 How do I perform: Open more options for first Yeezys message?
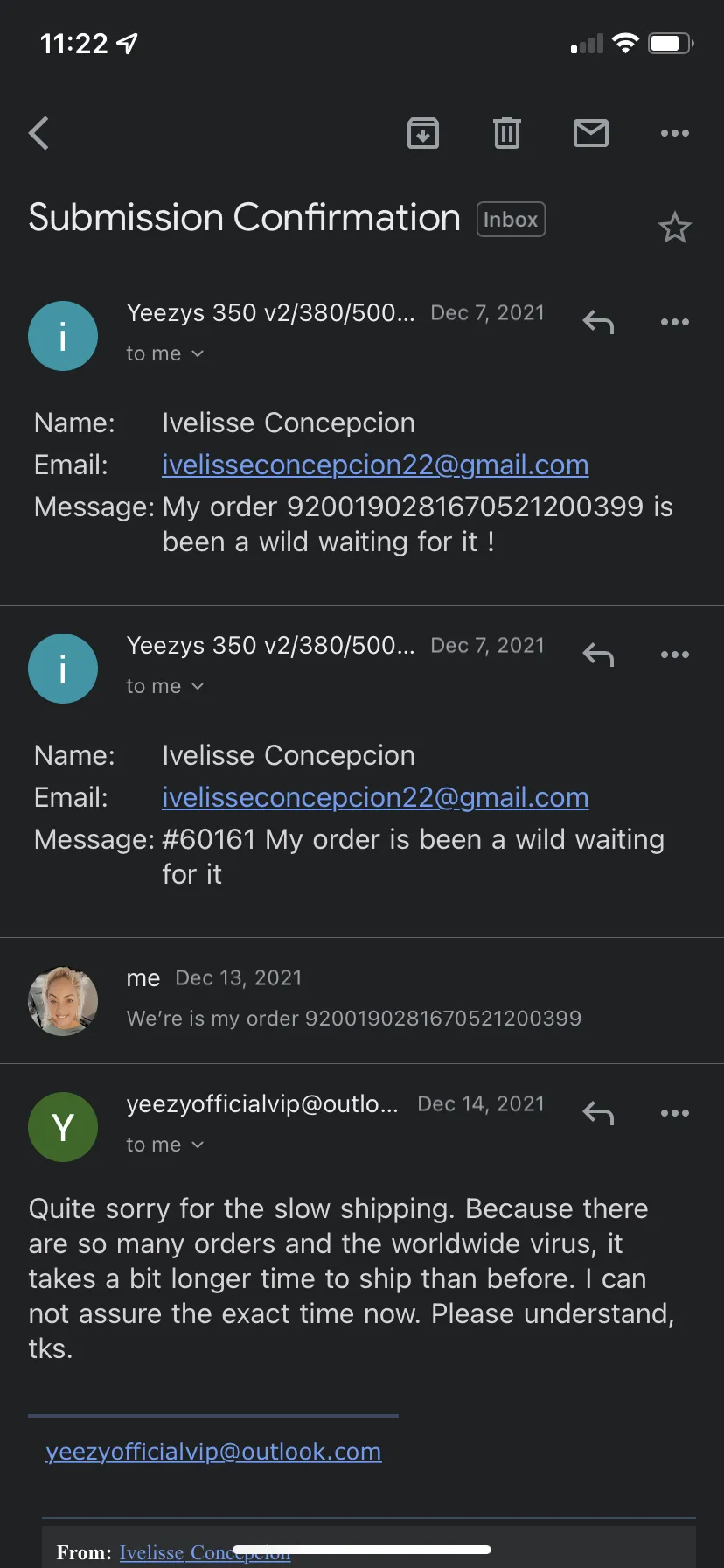pyautogui.click(x=675, y=322)
